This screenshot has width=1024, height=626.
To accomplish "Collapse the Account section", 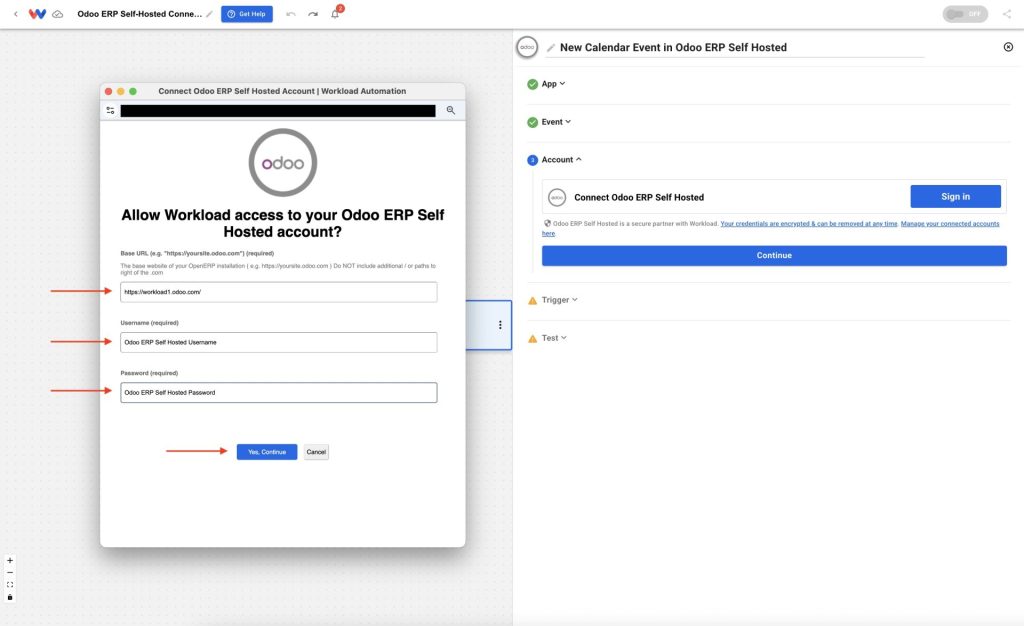I will click(x=561, y=159).
